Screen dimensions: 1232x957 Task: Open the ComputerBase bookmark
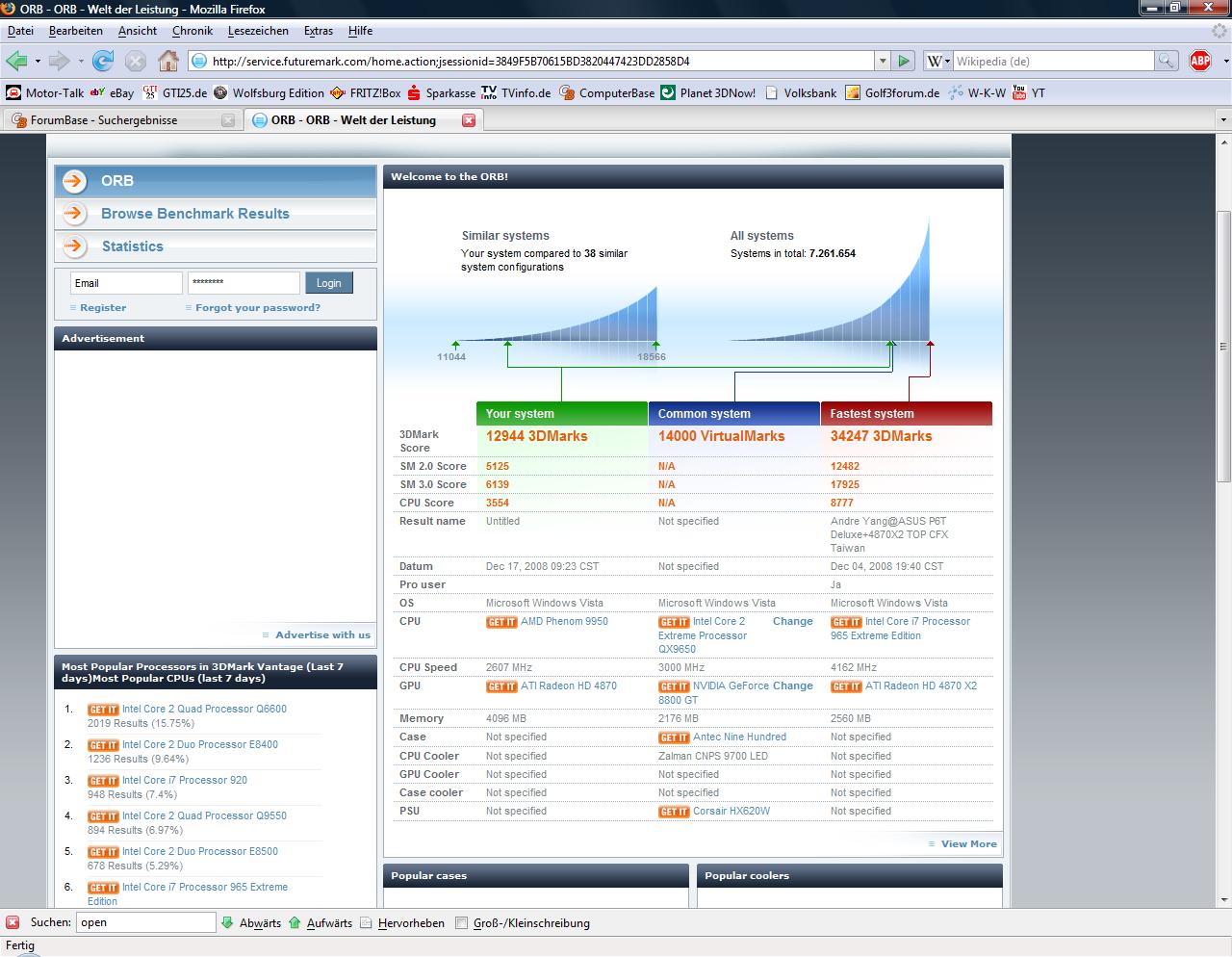click(x=607, y=93)
